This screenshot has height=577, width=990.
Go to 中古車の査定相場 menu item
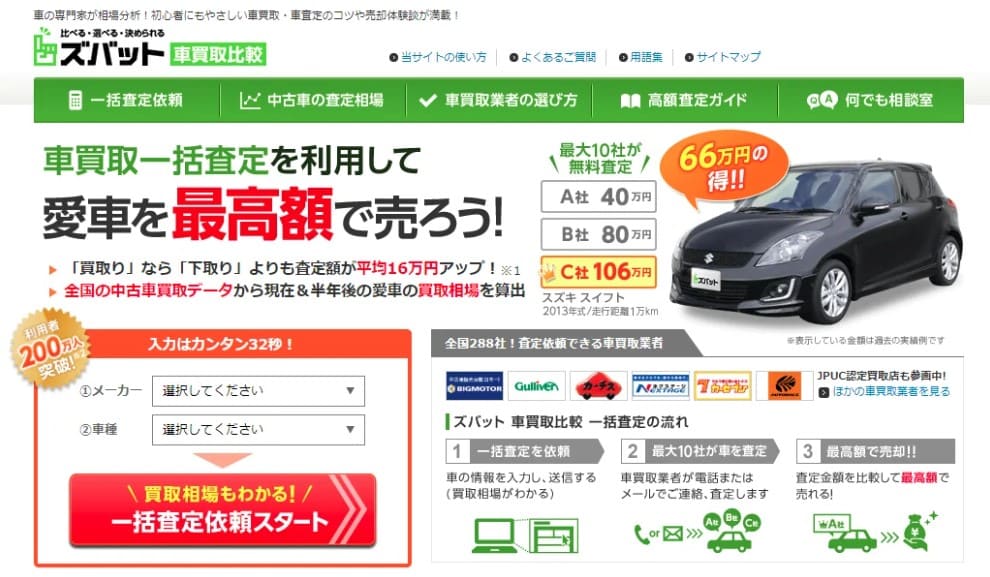(313, 100)
